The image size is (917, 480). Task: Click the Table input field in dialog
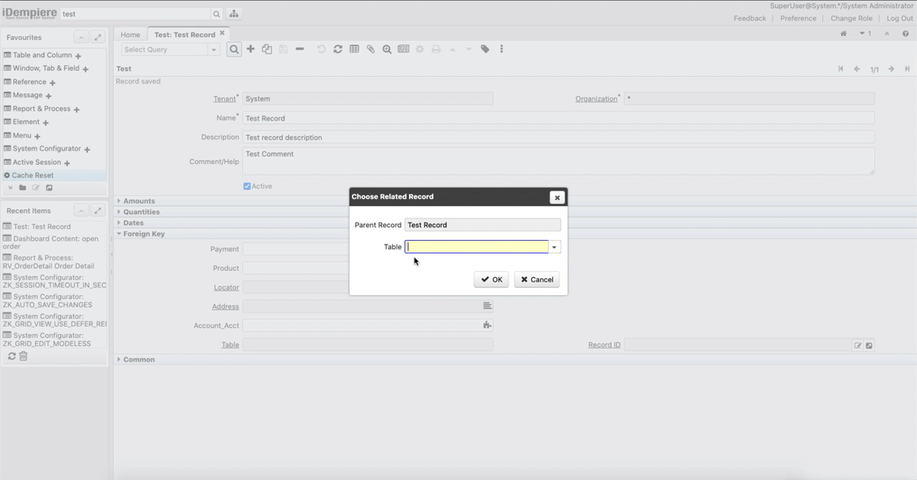477,247
